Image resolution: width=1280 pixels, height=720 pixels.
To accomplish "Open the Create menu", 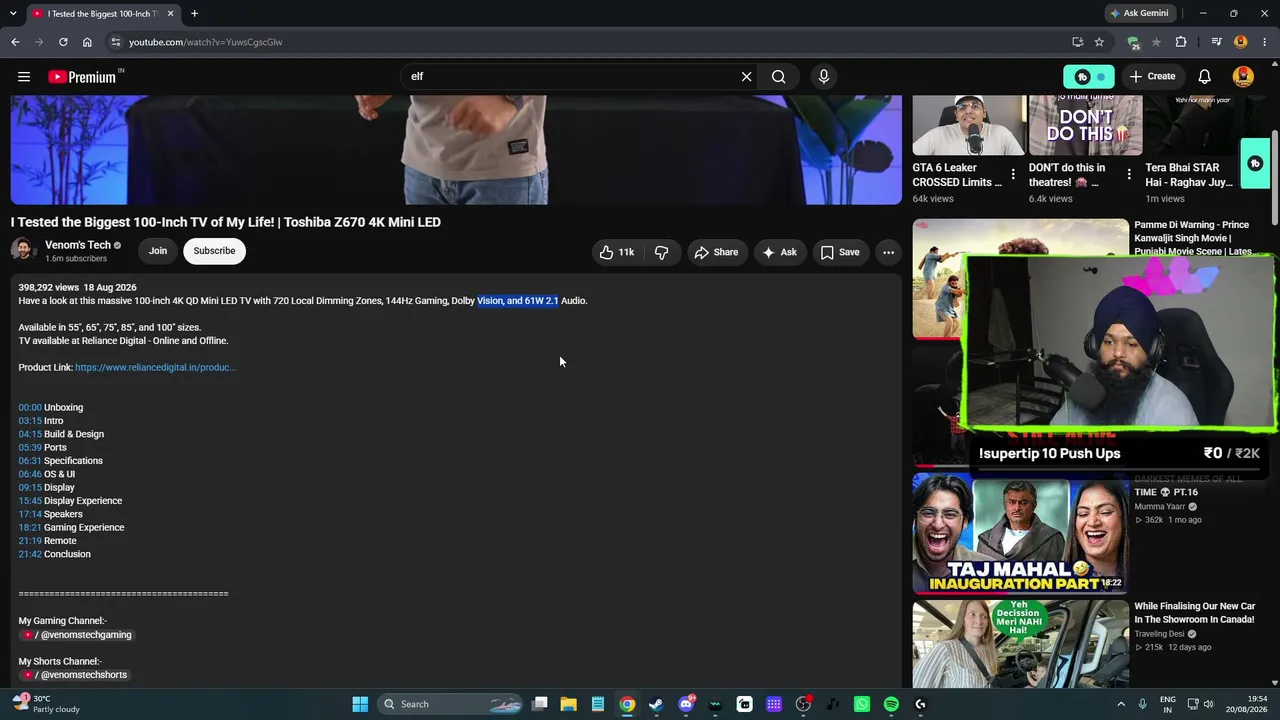I will point(1152,76).
